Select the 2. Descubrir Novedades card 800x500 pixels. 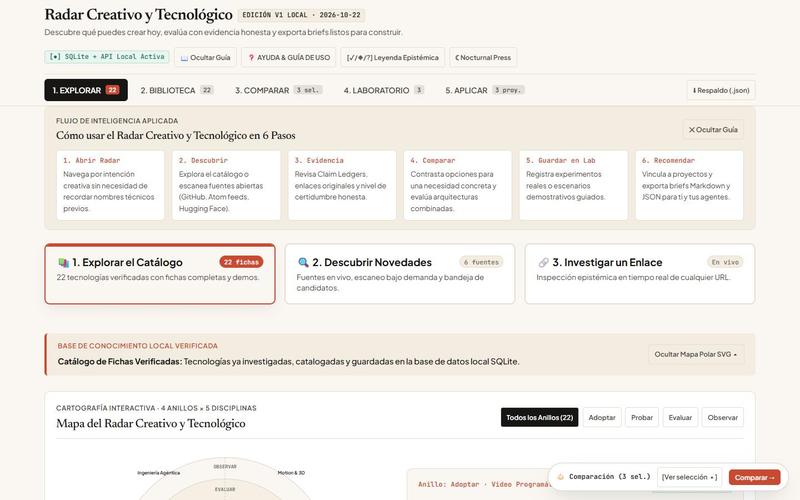tap(400, 274)
